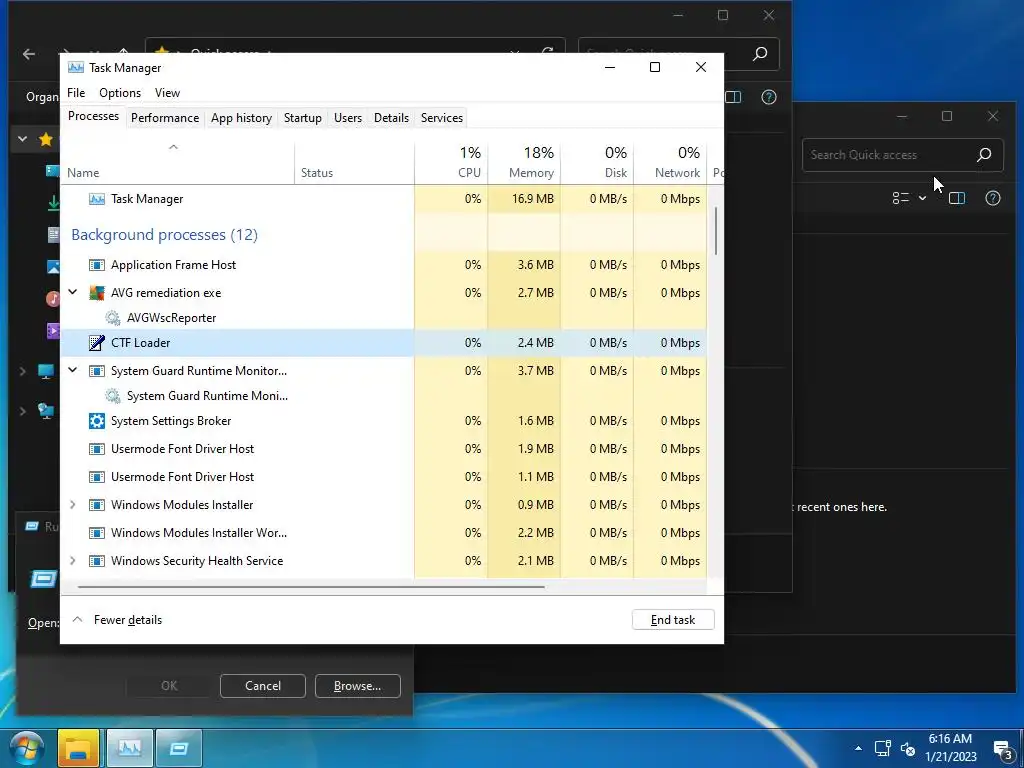This screenshot has height=768, width=1024.
Task: Collapse System Guard Runtime Monitor group
Action: click(x=72, y=370)
